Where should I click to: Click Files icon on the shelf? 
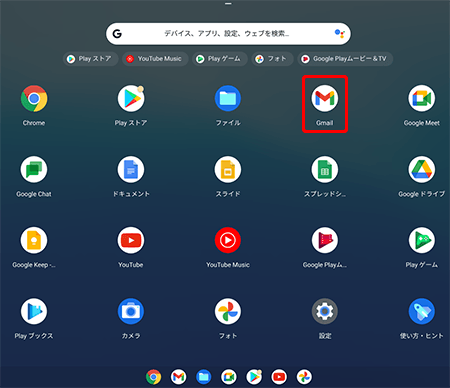click(204, 377)
